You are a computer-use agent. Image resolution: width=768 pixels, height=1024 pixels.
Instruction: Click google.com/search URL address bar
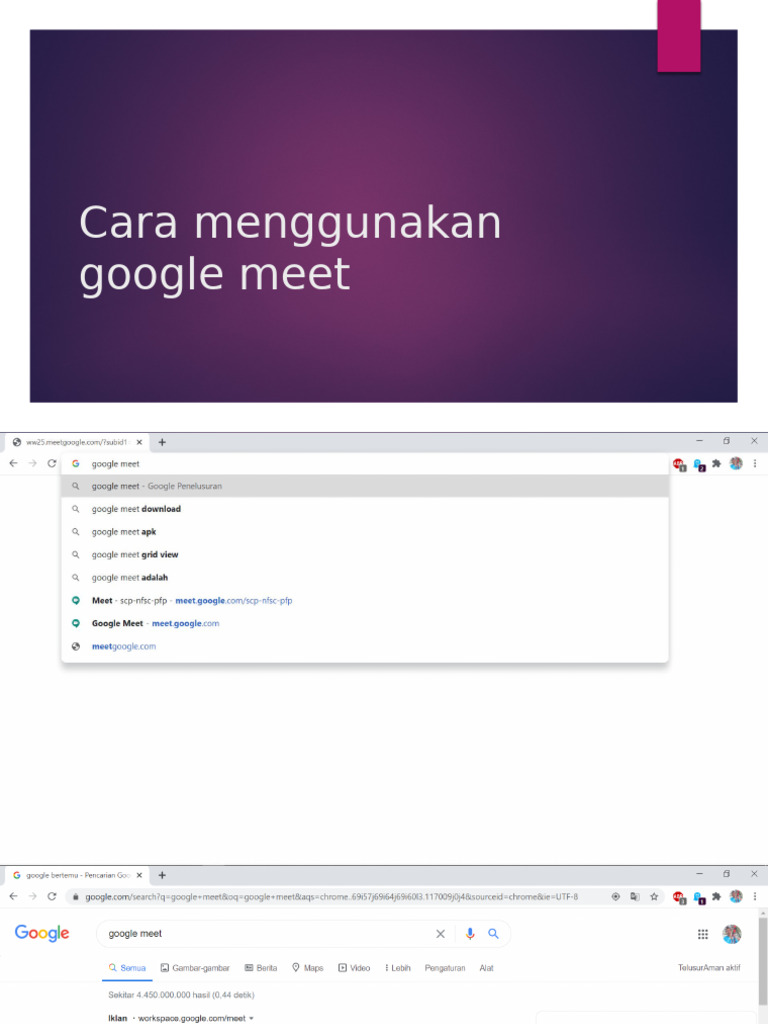coord(331,897)
